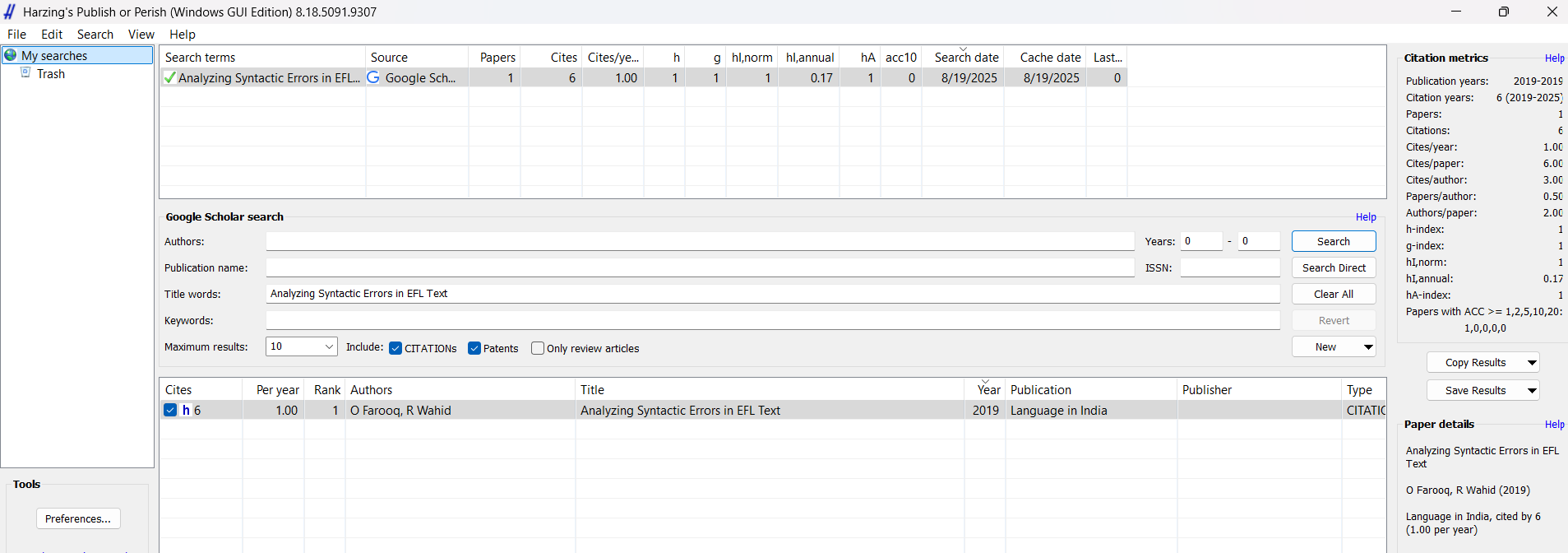This screenshot has height=553, width=1568.
Task: Focus the Authors input field
Action: 700,241
